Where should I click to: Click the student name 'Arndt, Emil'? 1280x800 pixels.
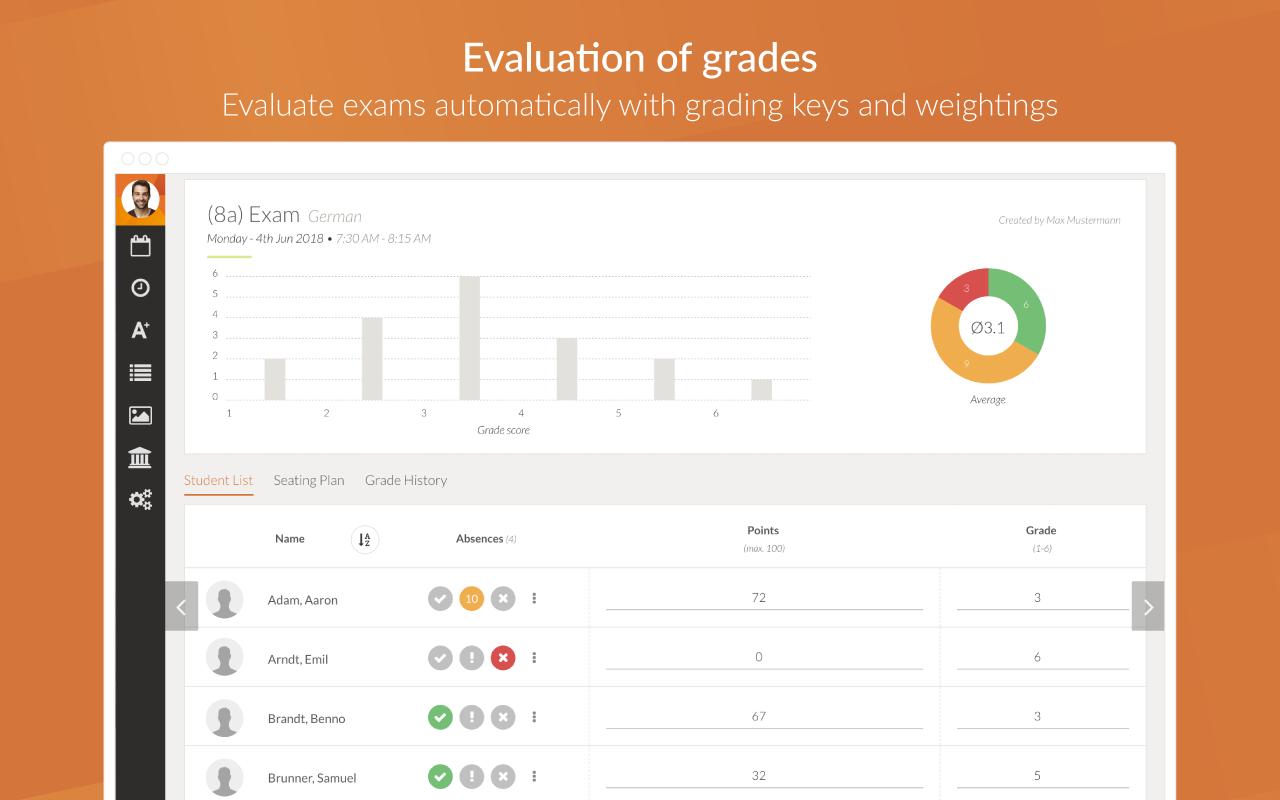(298, 659)
